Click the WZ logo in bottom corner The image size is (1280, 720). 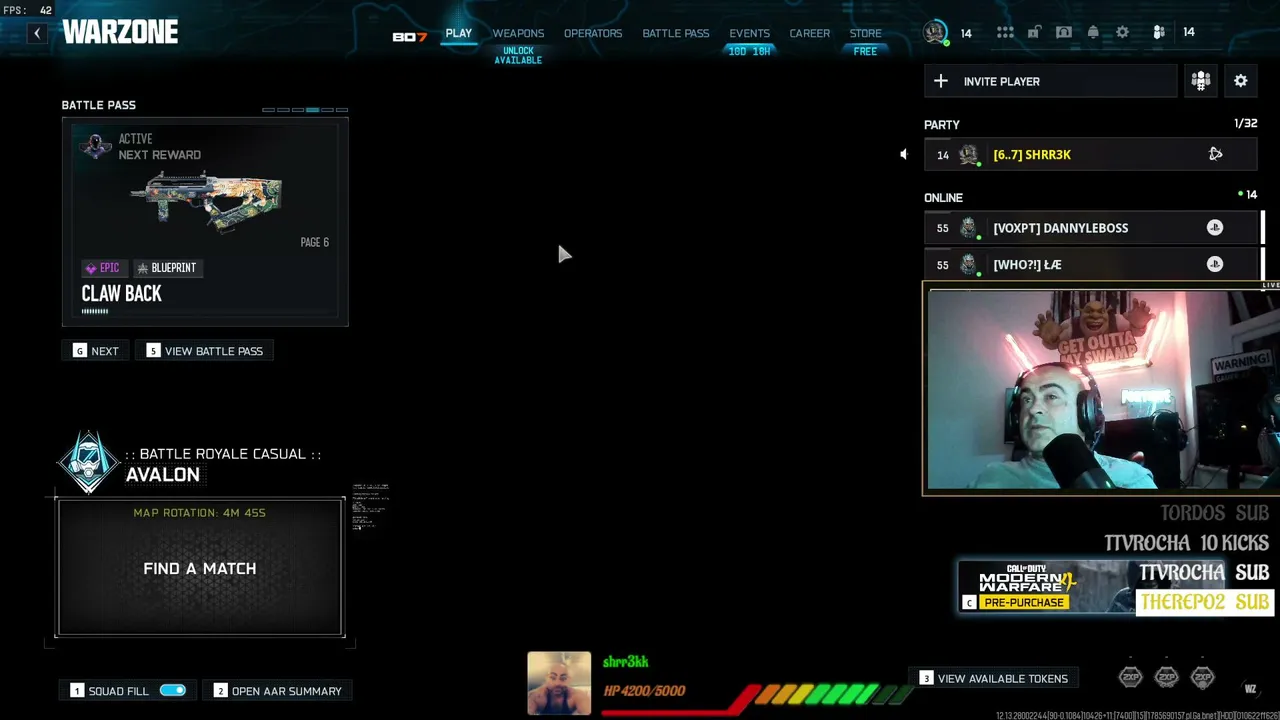(x=1250, y=688)
